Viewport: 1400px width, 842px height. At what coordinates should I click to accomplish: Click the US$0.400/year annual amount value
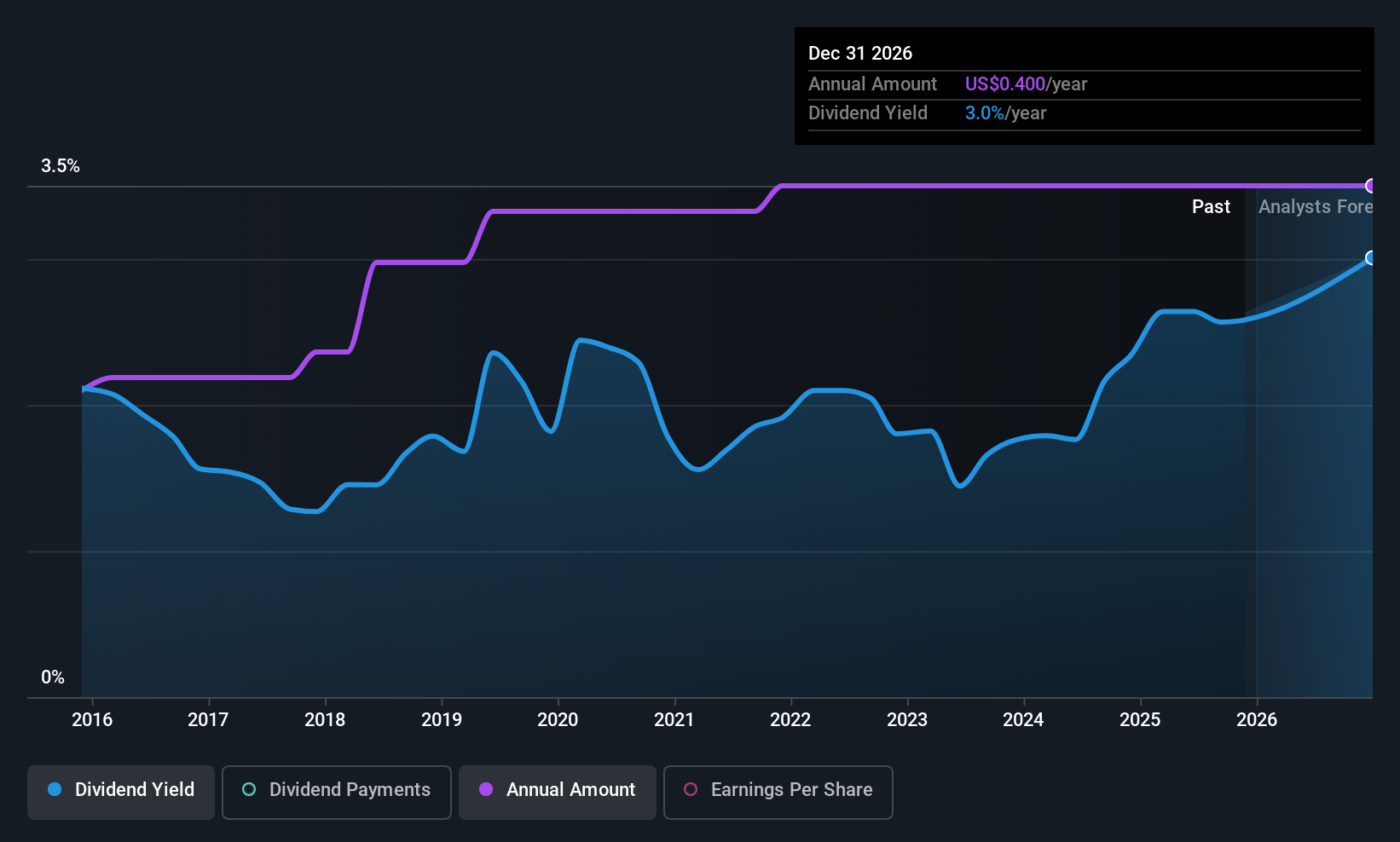[1026, 84]
